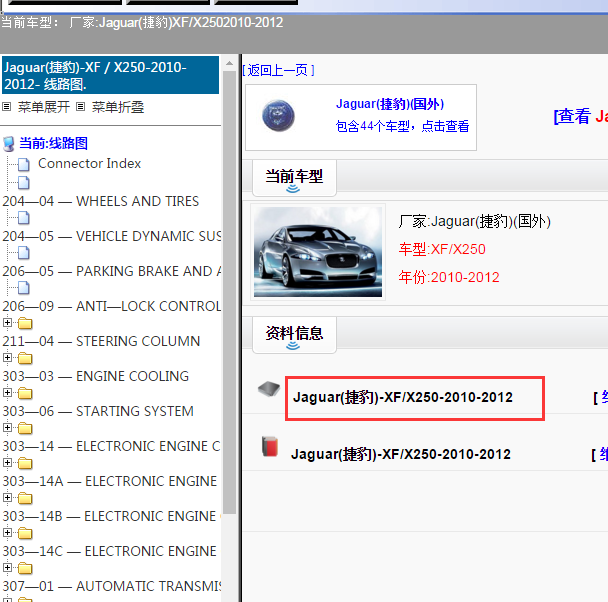Open the red-boxed Jaguar(捷豹)-XF/X250-2010-2012 entry

pos(403,397)
